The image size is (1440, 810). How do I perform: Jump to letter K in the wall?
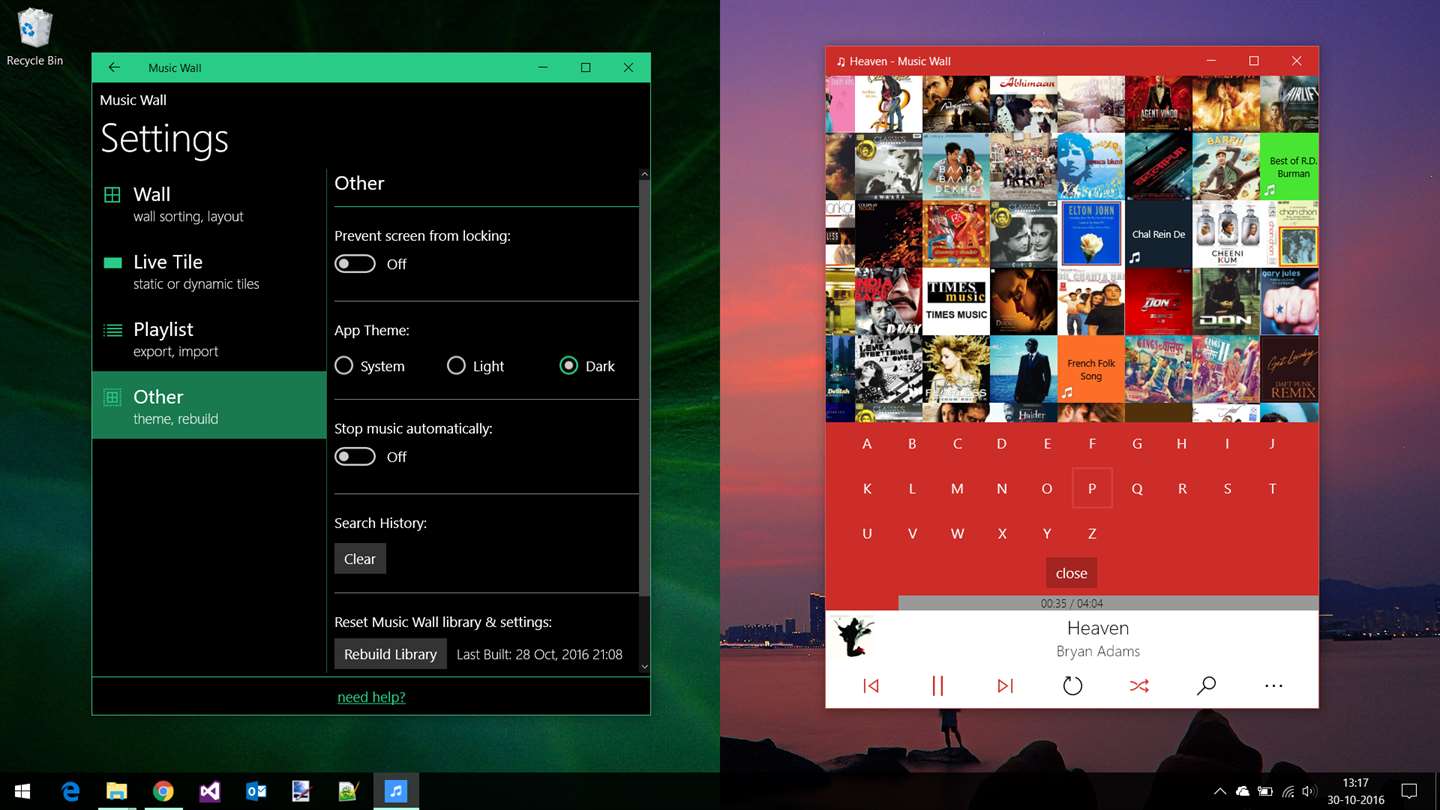pyautogui.click(x=867, y=489)
